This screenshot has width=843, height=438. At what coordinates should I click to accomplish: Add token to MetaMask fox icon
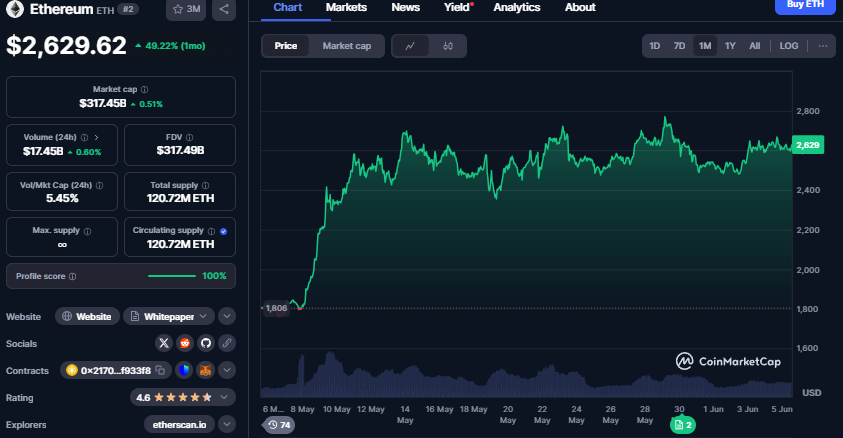pos(205,370)
